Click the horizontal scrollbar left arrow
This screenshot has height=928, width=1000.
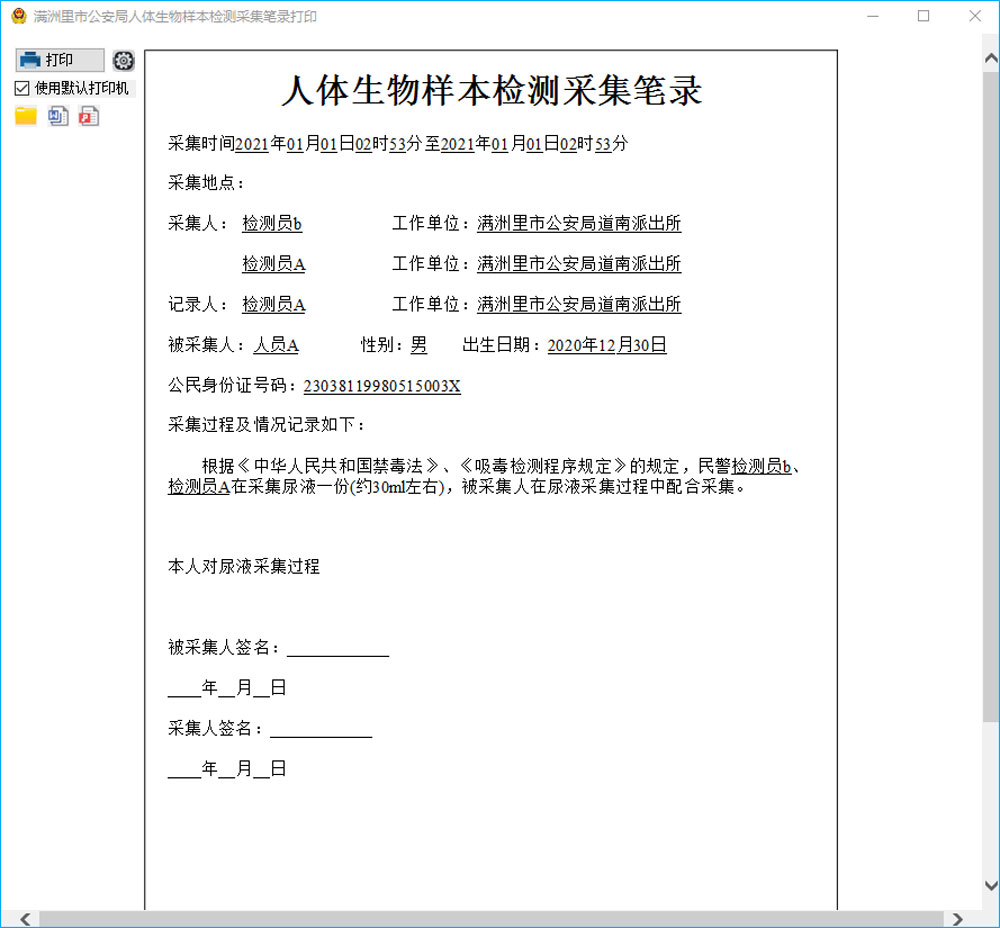point(25,919)
